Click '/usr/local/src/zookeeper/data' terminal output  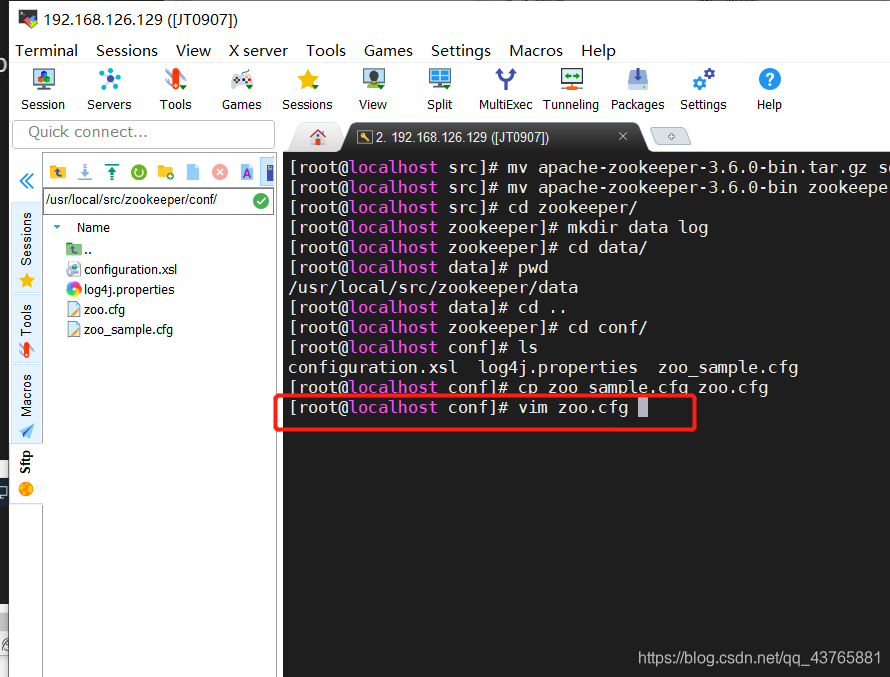tap(433, 287)
